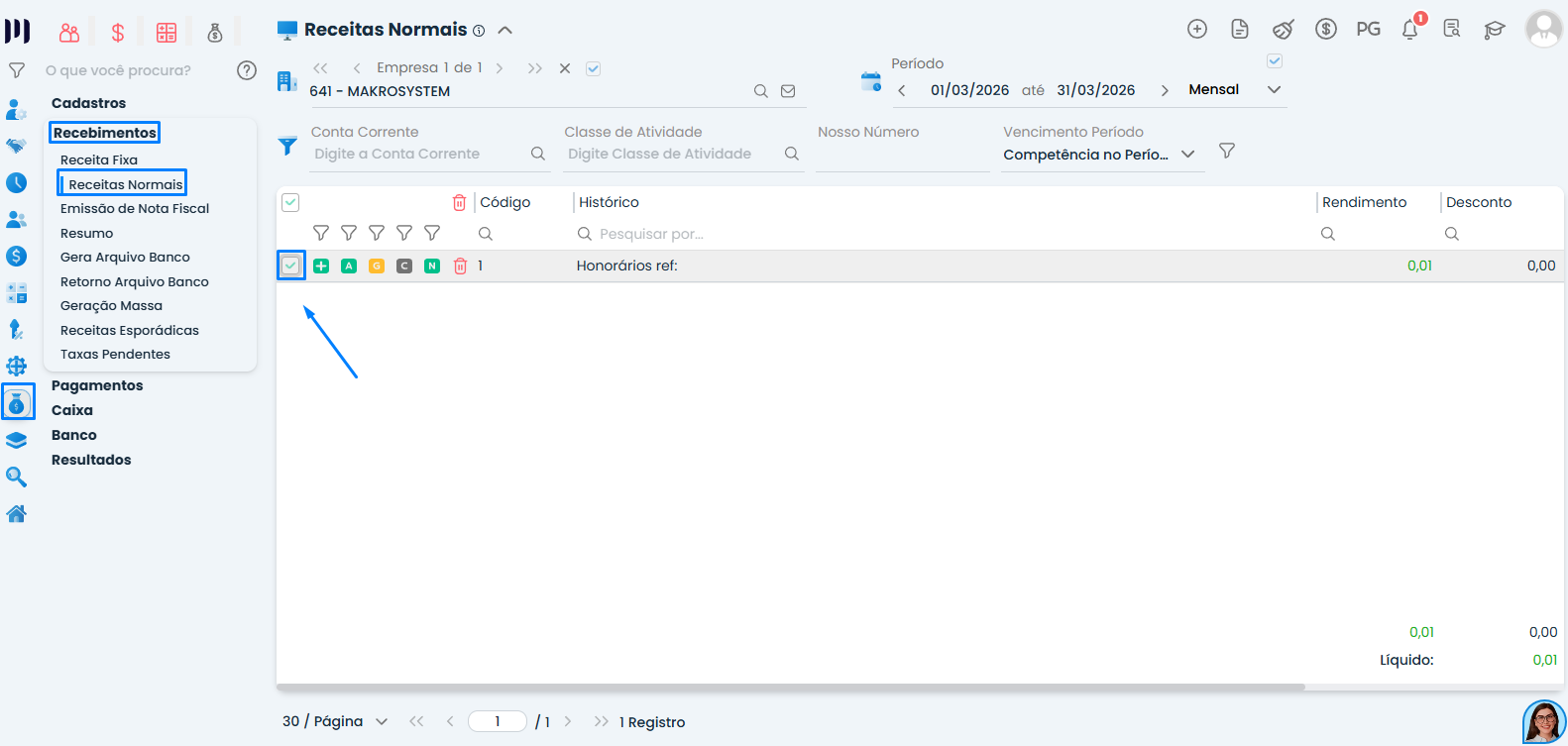The height and width of the screenshot is (746, 1568).
Task: Click the circled dollar icon in header
Action: [x=1326, y=30]
